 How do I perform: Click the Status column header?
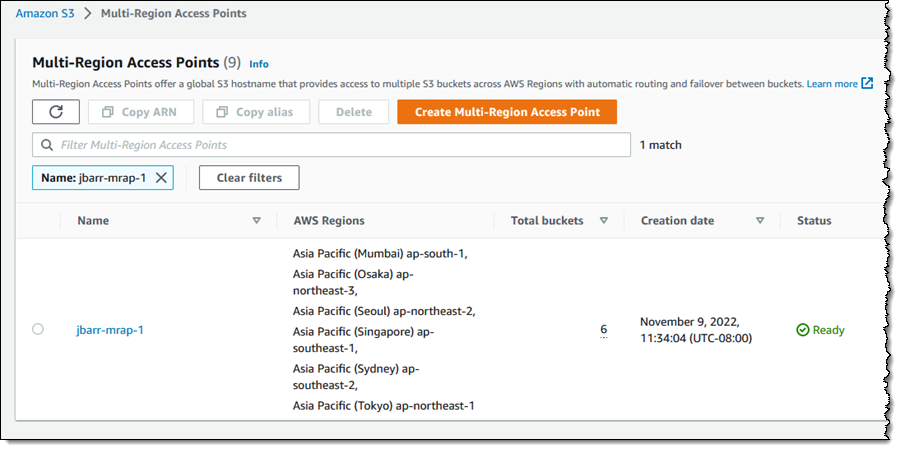(814, 221)
